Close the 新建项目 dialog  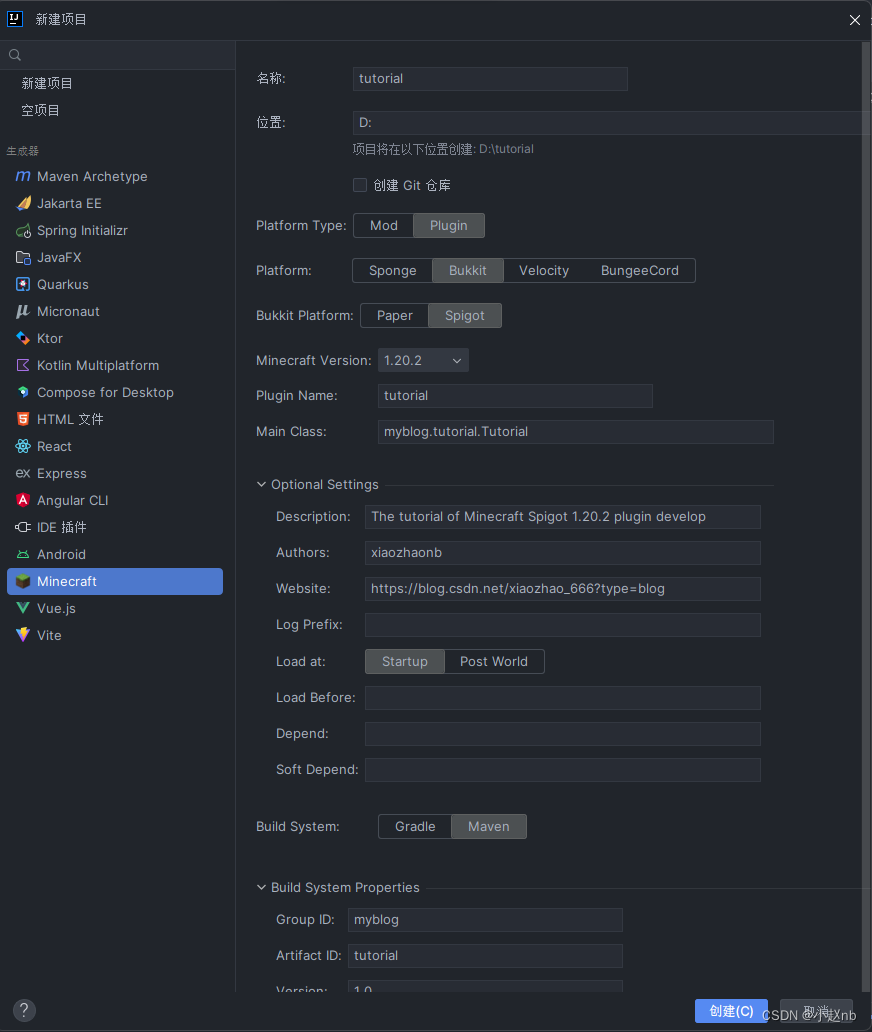point(854,20)
